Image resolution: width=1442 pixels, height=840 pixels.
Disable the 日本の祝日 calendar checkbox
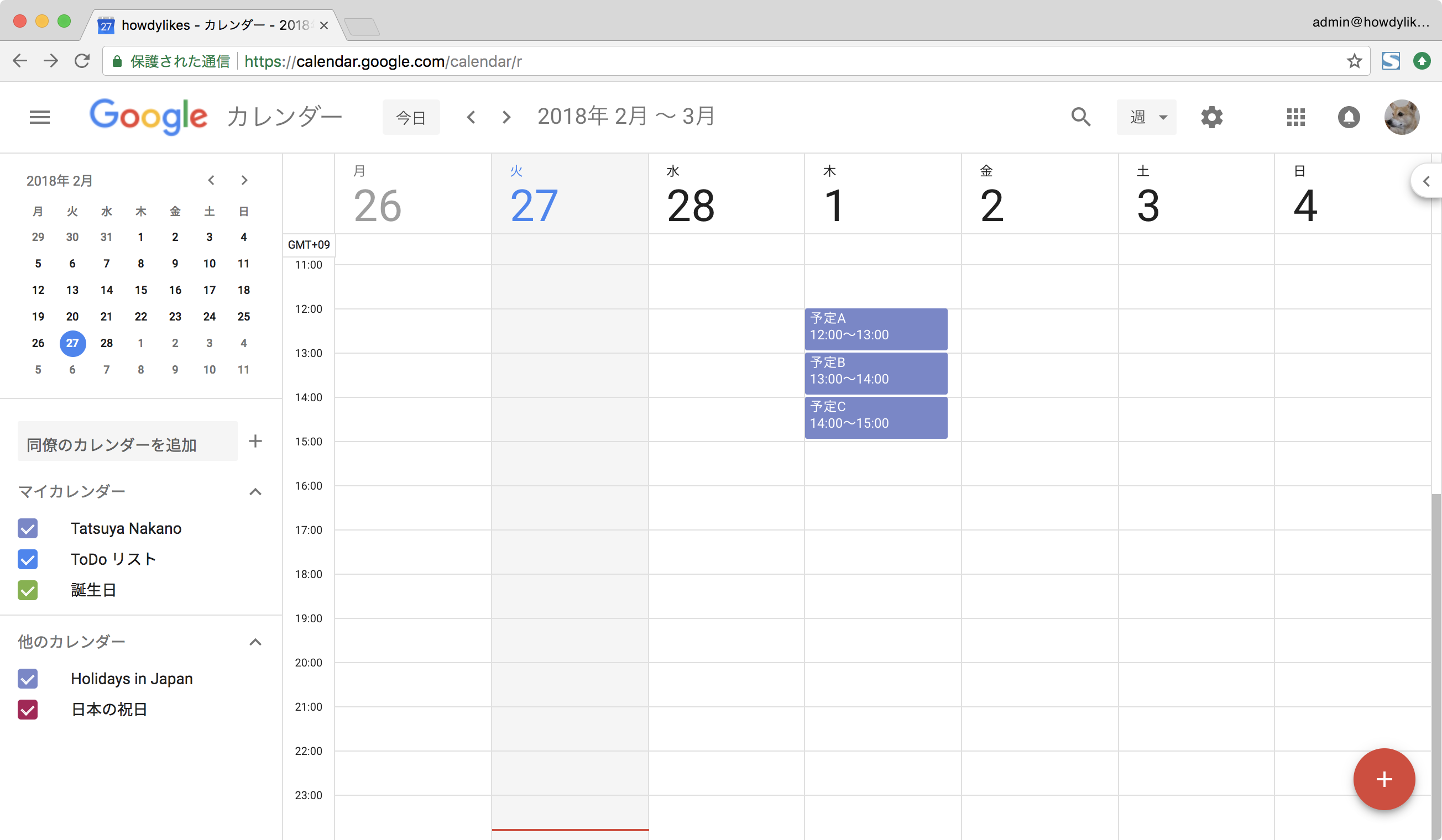[28, 710]
